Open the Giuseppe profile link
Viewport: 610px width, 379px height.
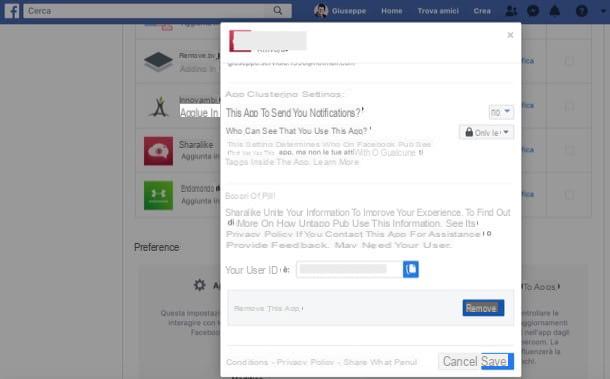(x=349, y=11)
